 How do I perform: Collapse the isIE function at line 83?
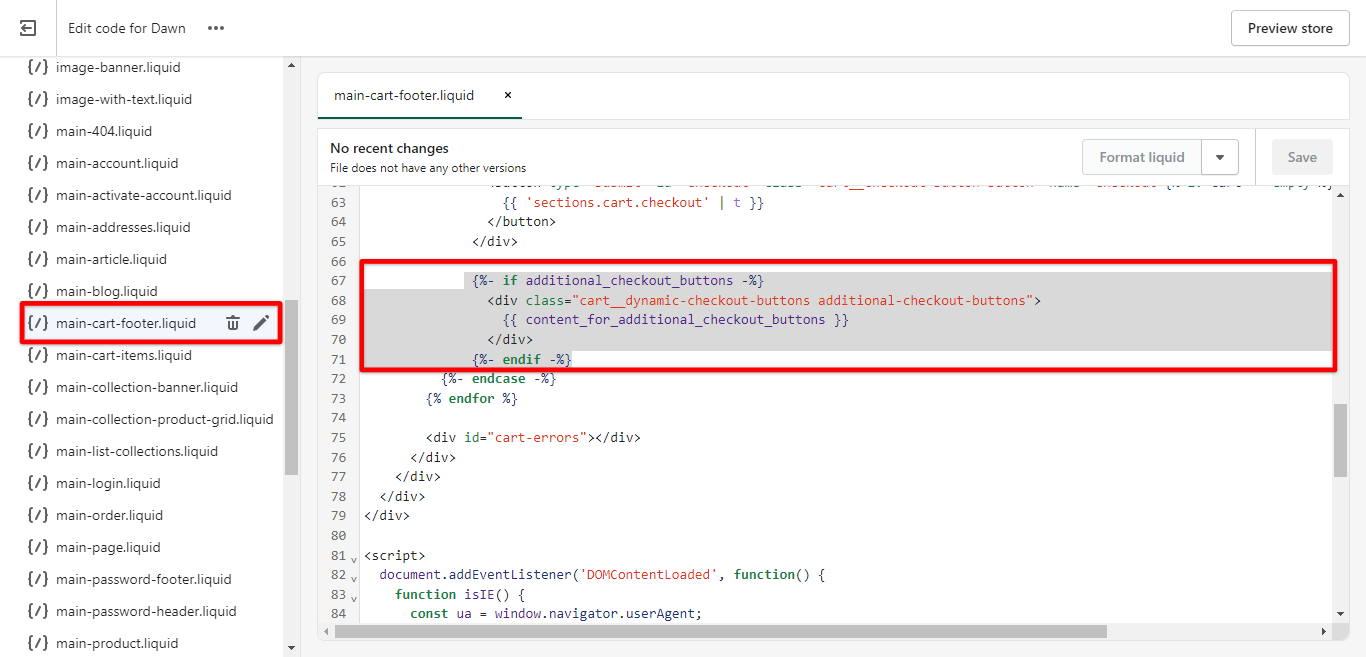click(x=354, y=596)
